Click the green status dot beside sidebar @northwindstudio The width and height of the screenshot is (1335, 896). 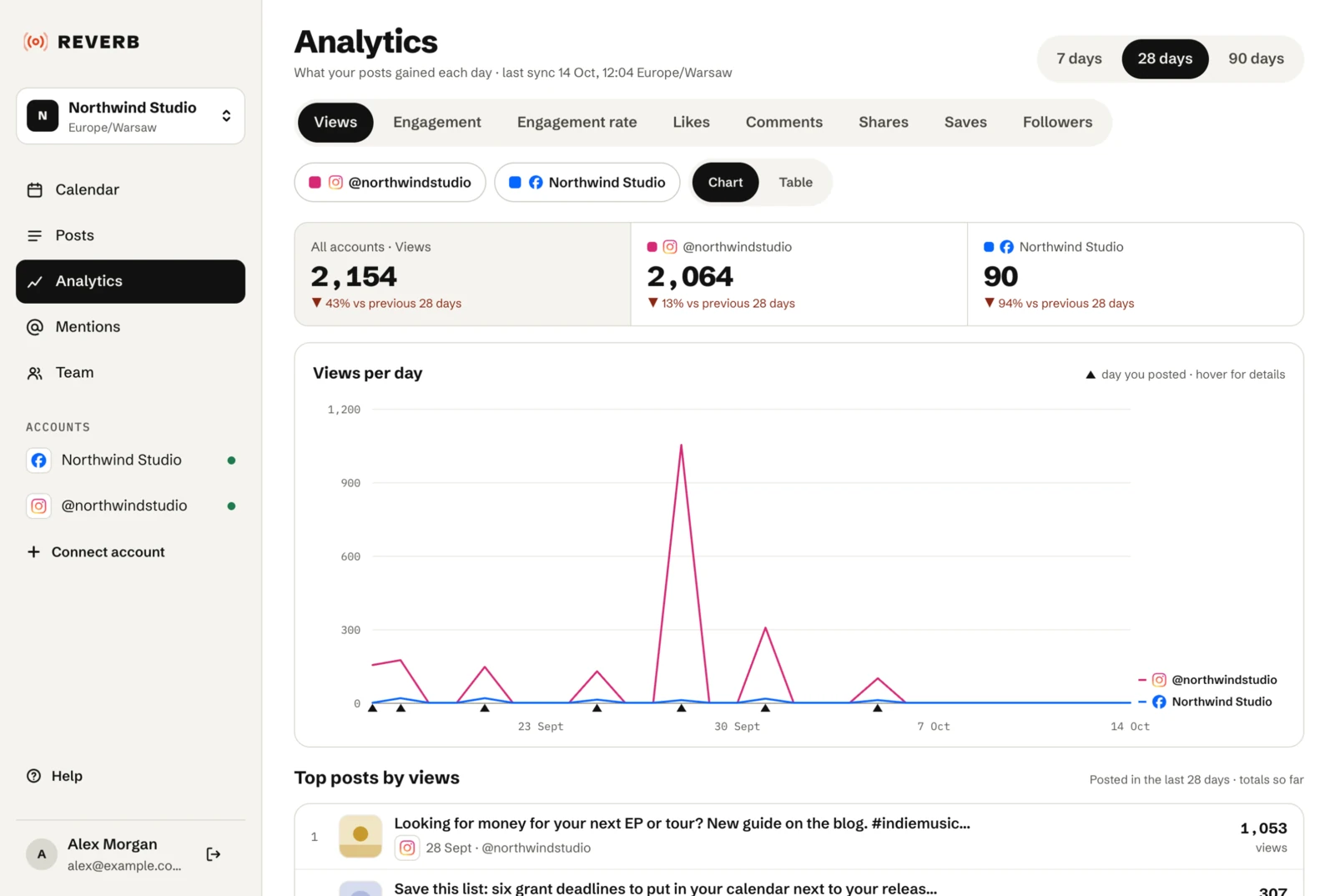point(231,506)
